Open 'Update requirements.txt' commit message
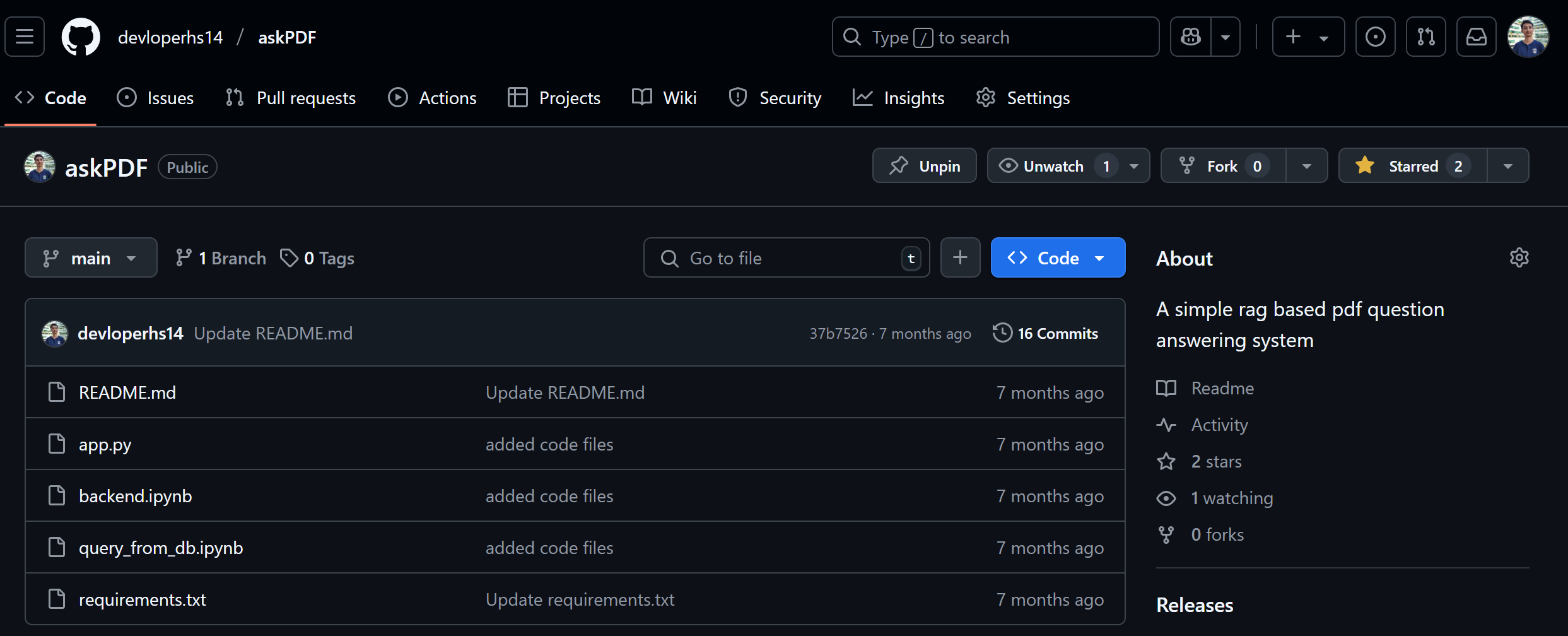 point(580,599)
